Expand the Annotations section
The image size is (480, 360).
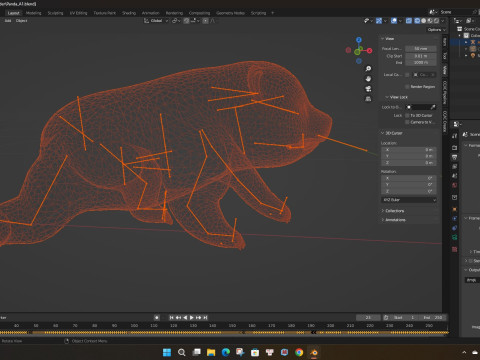(x=383, y=220)
